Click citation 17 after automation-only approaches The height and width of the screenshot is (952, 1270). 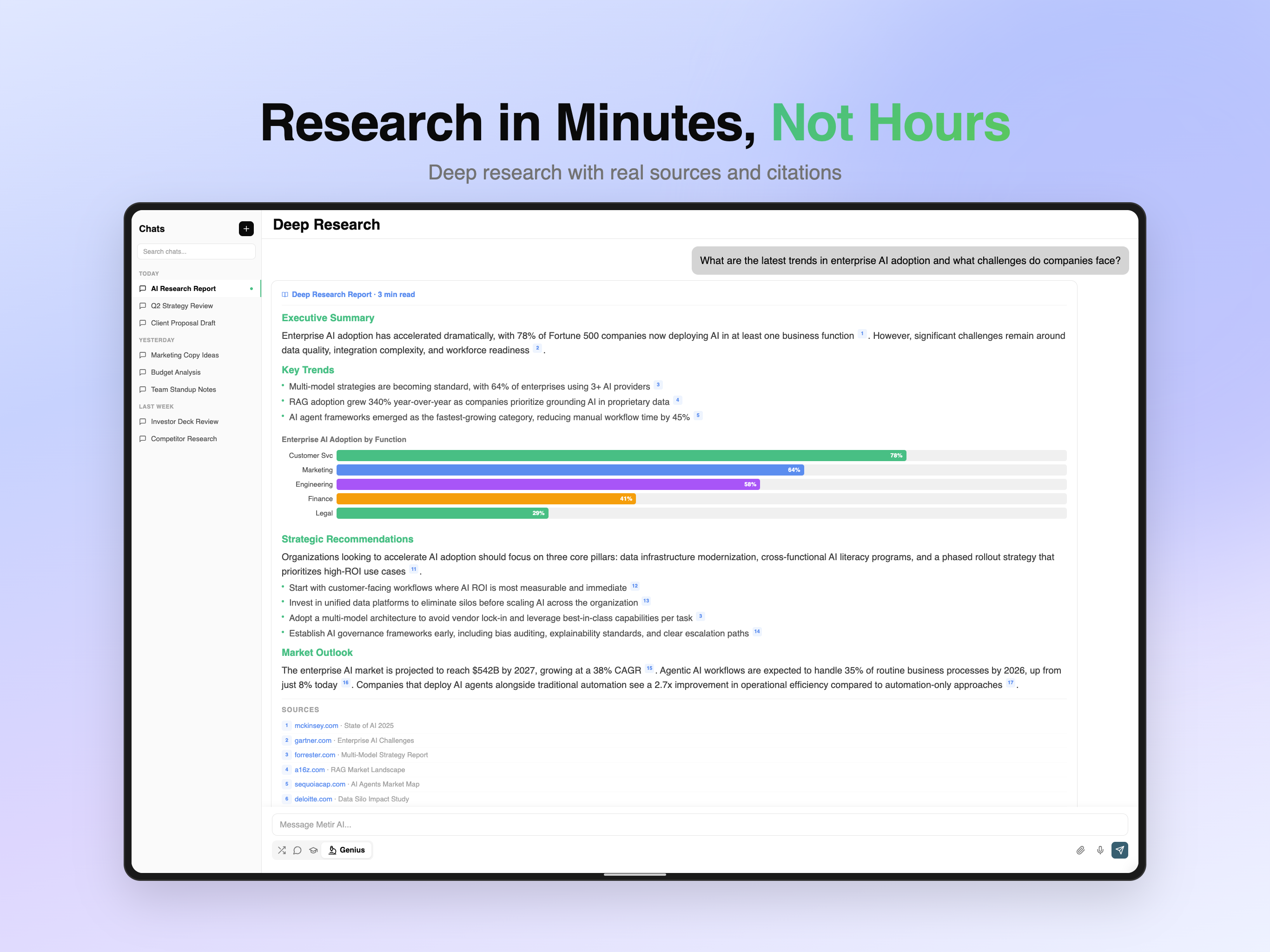1011,683
